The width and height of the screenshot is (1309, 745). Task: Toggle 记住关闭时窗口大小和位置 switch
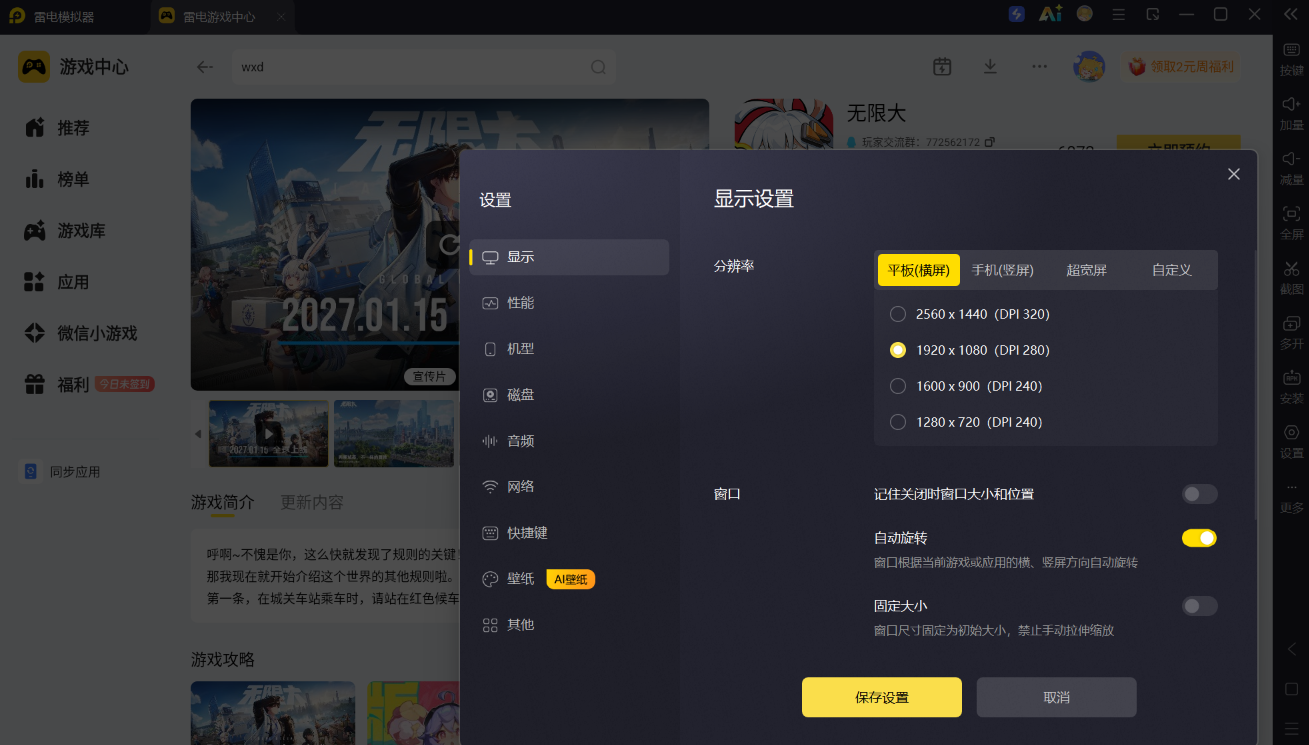1200,494
